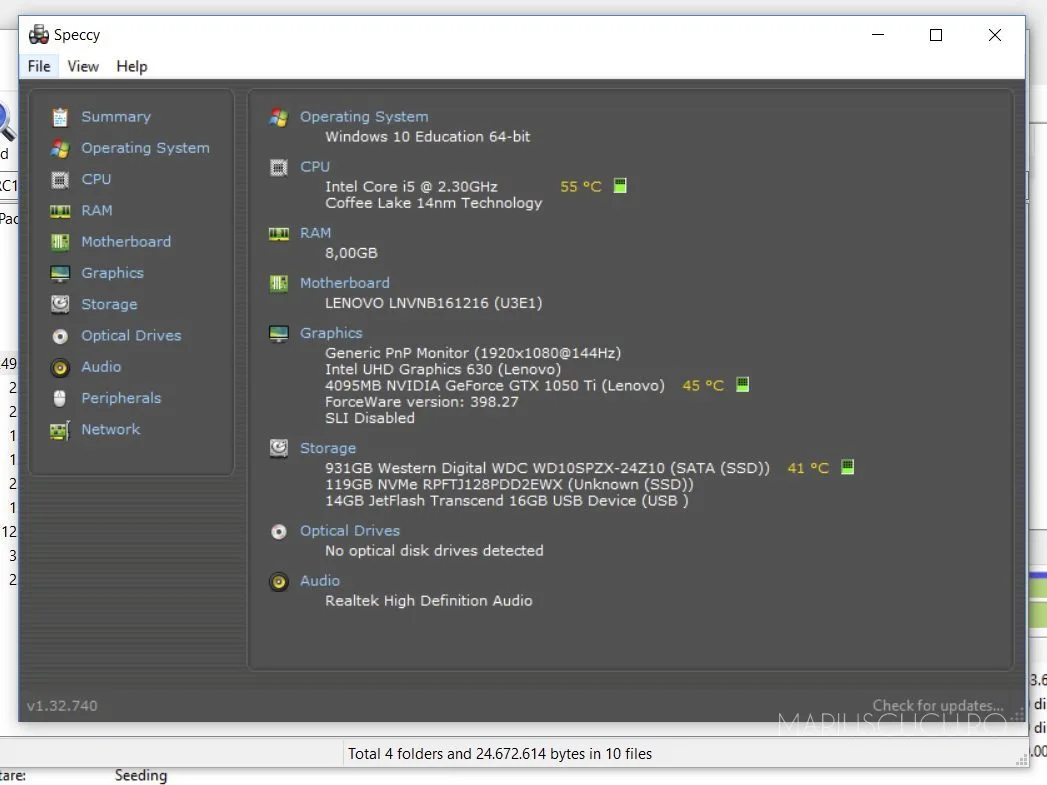Click the Optical Drives disc icon in the main panel
1047x785 pixels.
(x=278, y=531)
